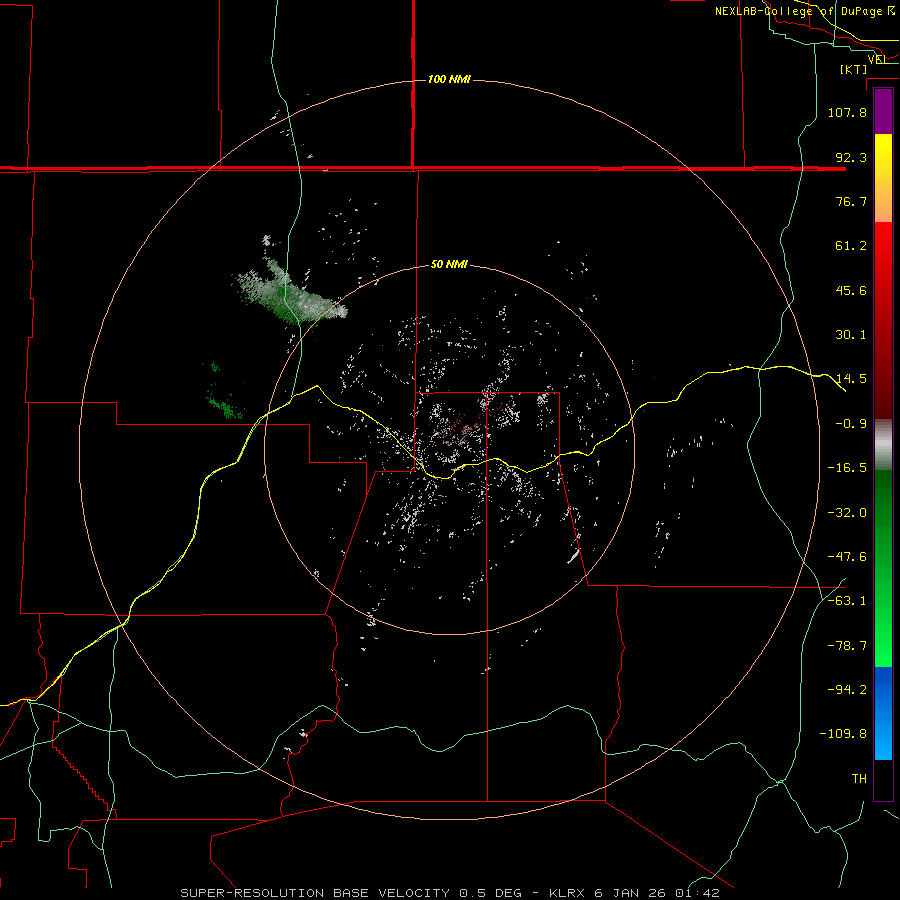Click the 76.7 scale value
900x900 pixels.
point(851,201)
